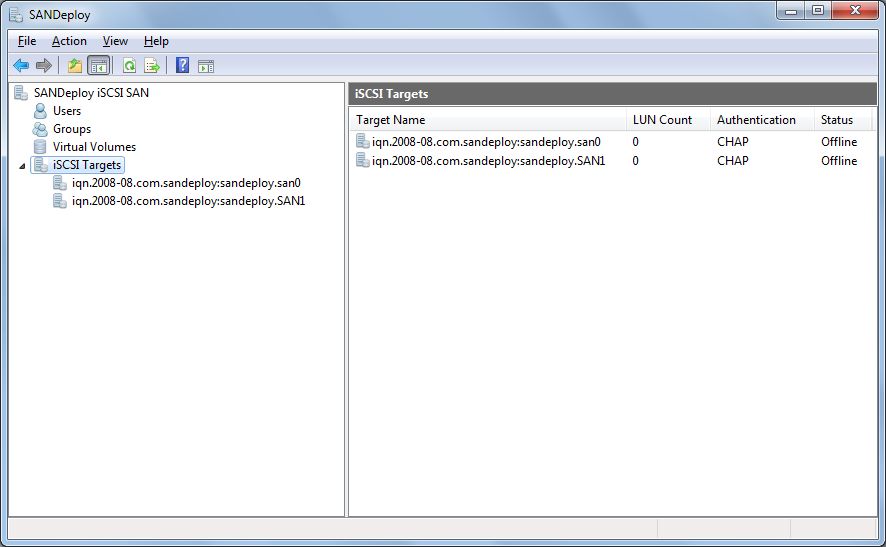Click LUN Count 0 in SAN1 row
This screenshot has height=547, width=886.
[635, 161]
